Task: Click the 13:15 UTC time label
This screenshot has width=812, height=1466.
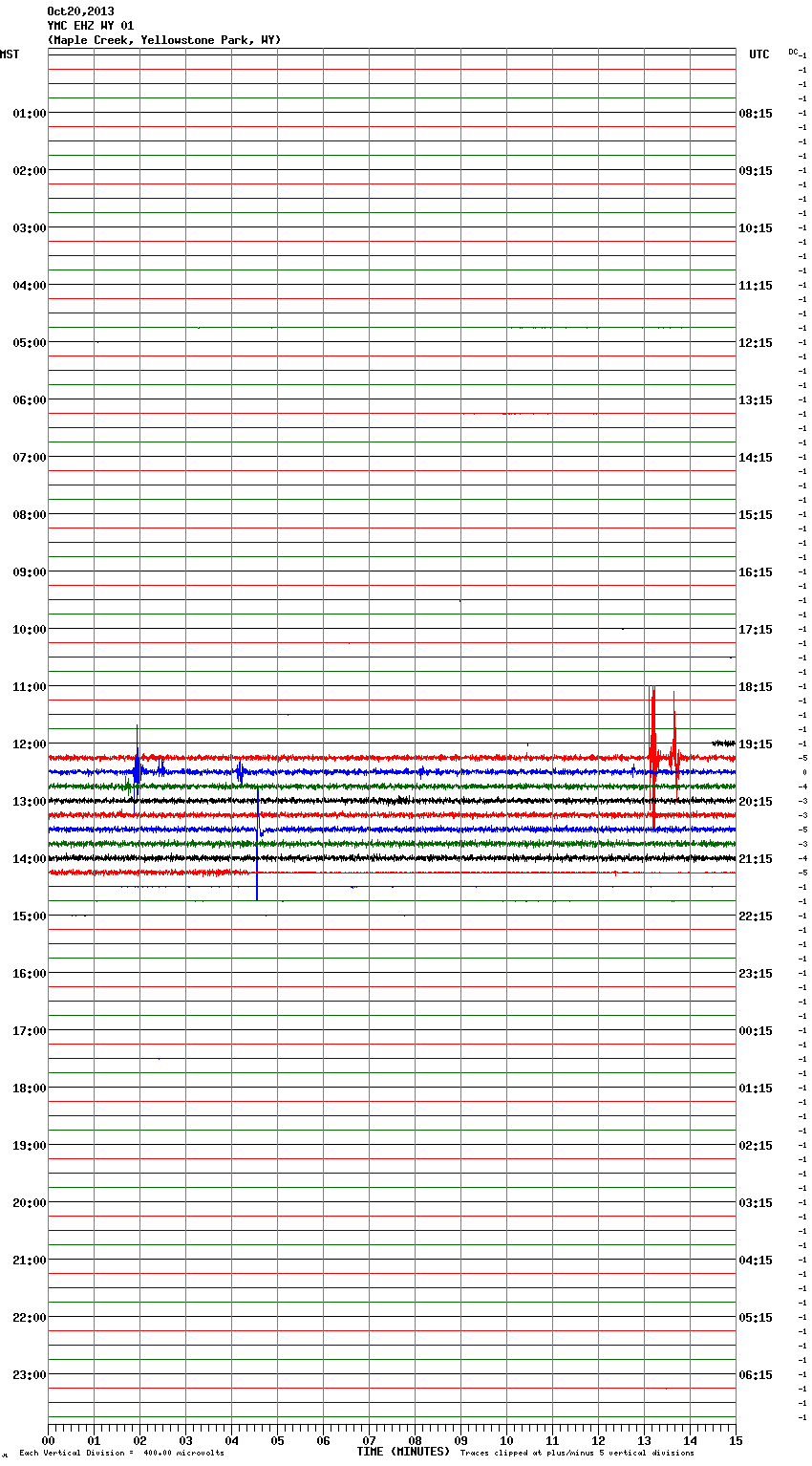Action: point(756,400)
